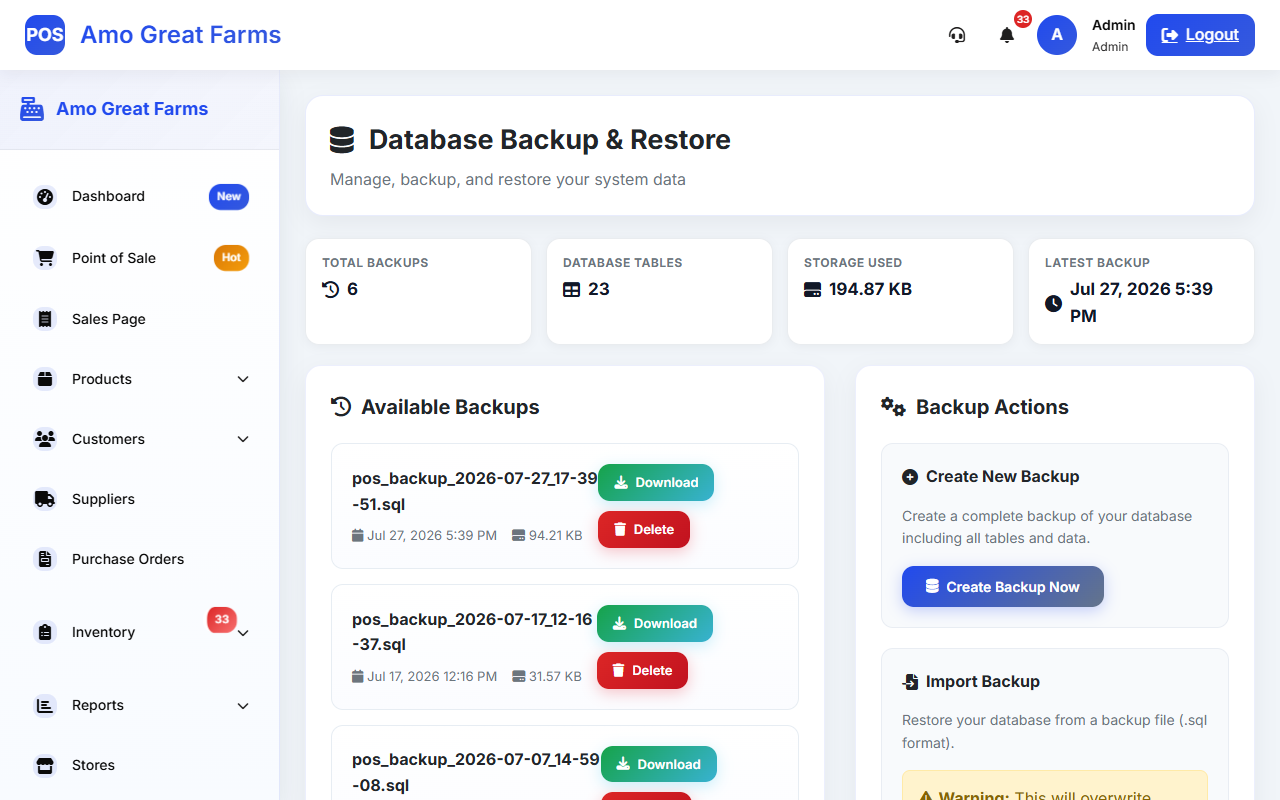Screen dimensions: 1280x800
Task: Delete pos_backup_2026-07-27 backup
Action: [x=644, y=529]
